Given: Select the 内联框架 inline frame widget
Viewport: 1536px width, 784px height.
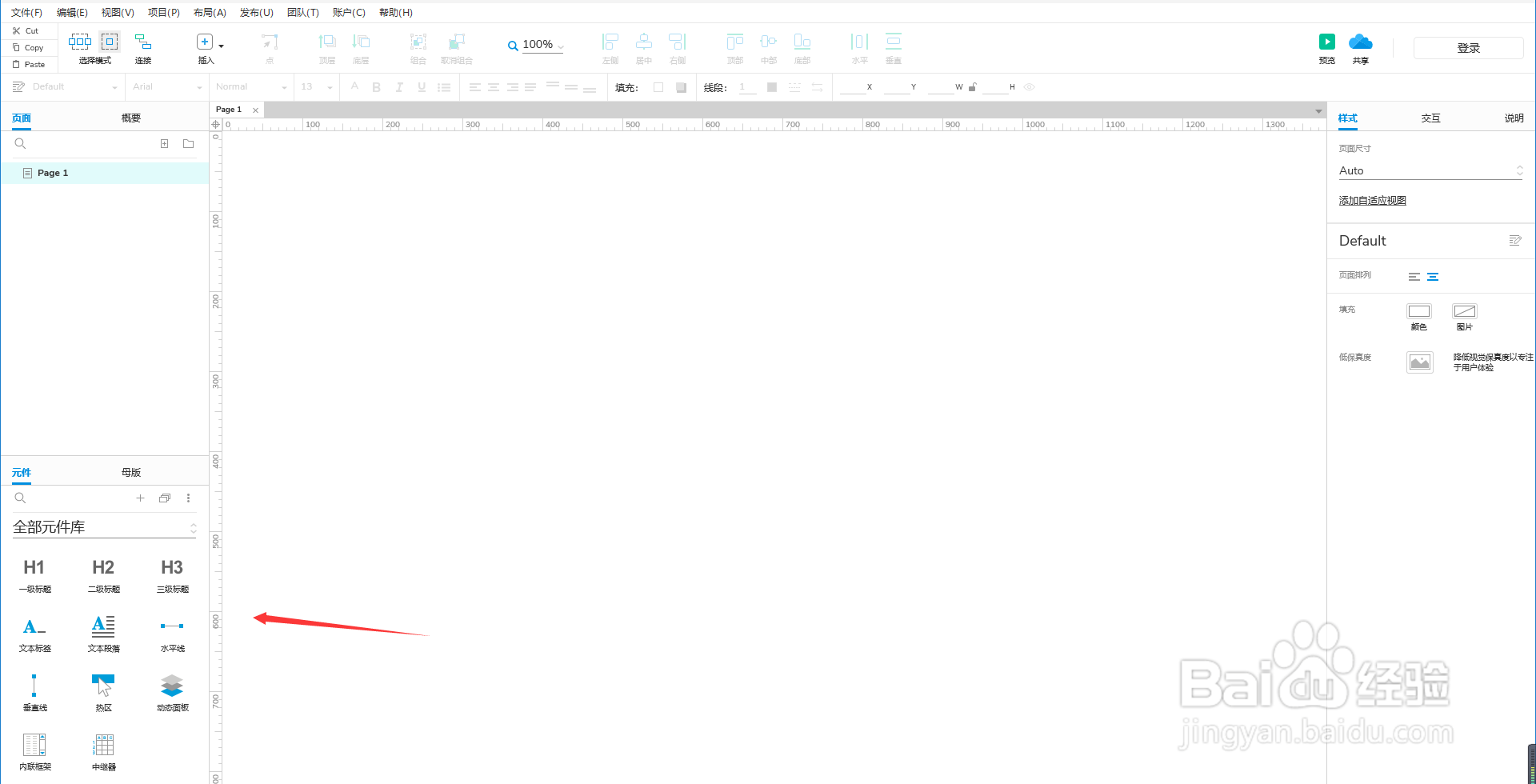Looking at the screenshot, I should (x=34, y=752).
